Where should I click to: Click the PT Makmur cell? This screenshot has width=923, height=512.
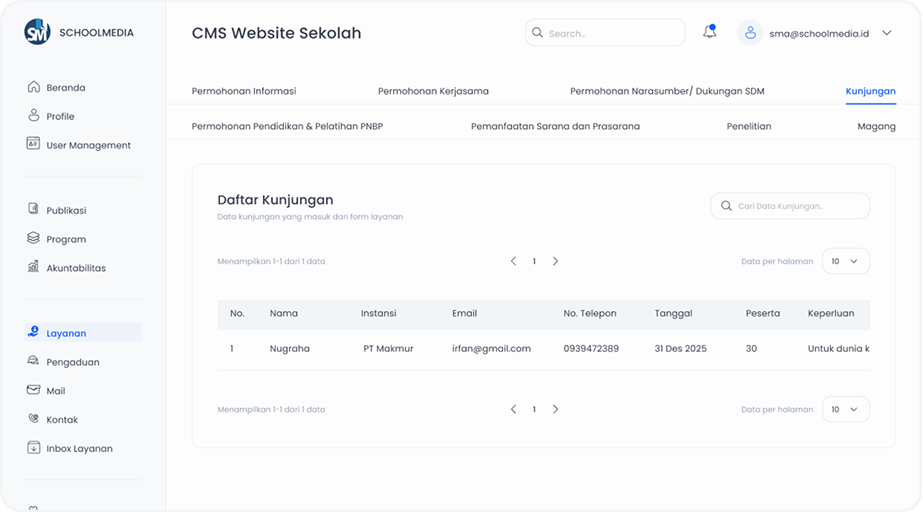coord(389,348)
